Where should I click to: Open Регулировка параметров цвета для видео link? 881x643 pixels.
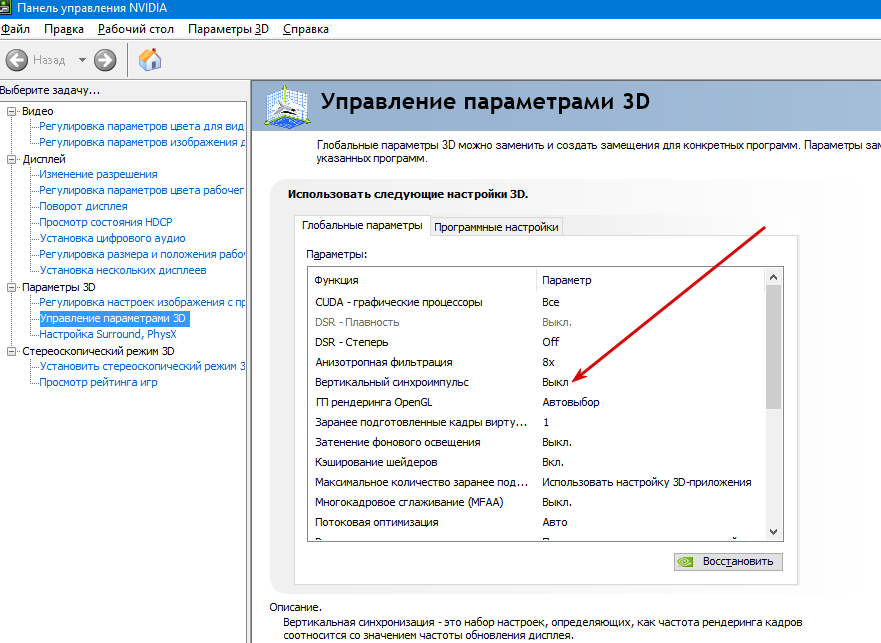142,126
